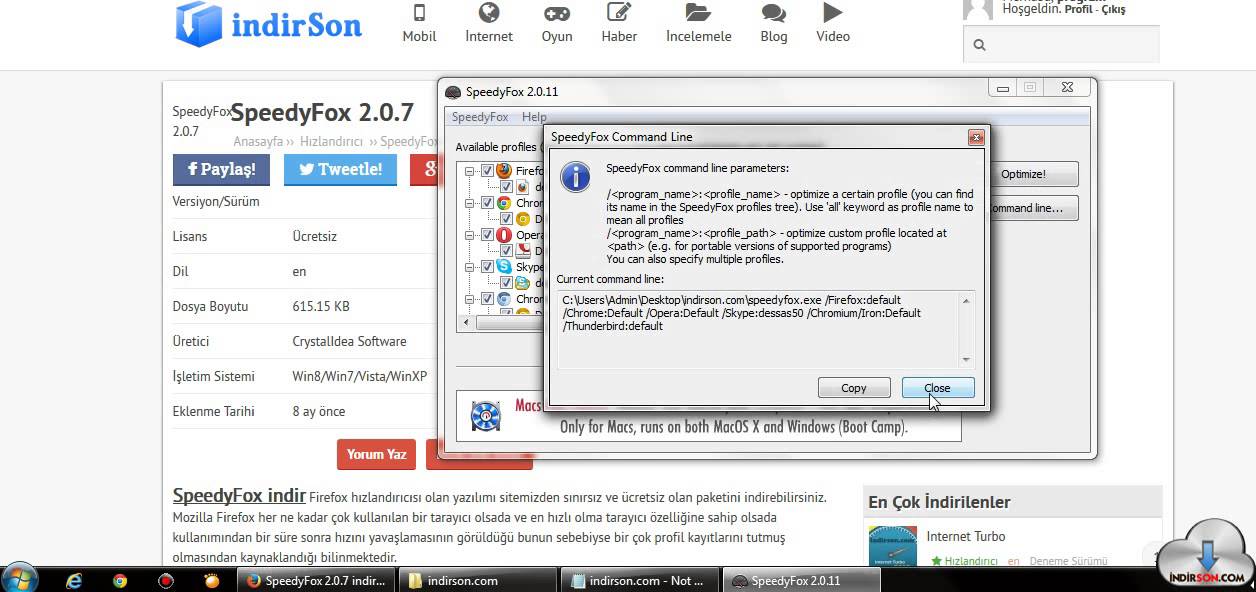The height and width of the screenshot is (592, 1256).
Task: Click Copy in the Command Line dialog
Action: pos(854,388)
